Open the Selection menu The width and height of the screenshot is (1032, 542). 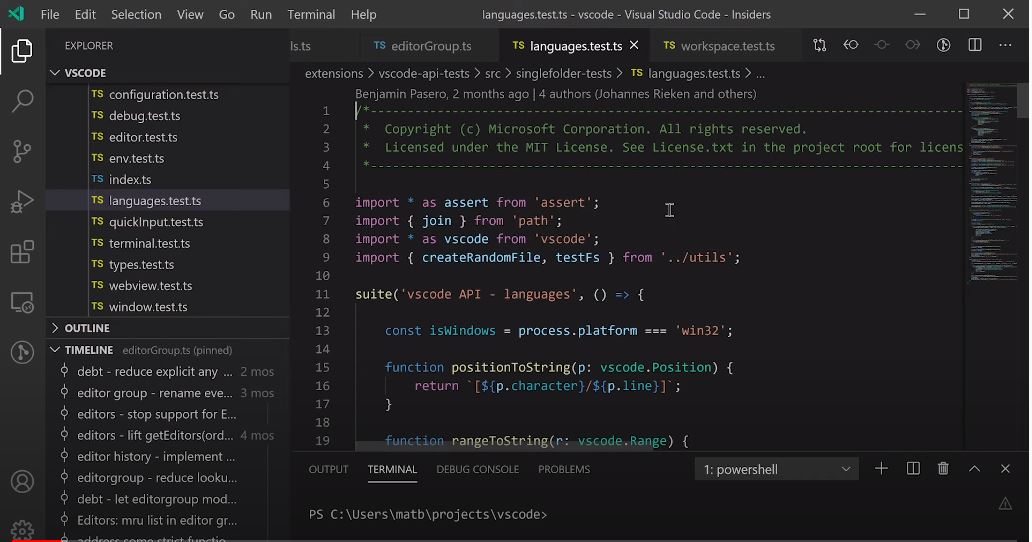point(136,14)
